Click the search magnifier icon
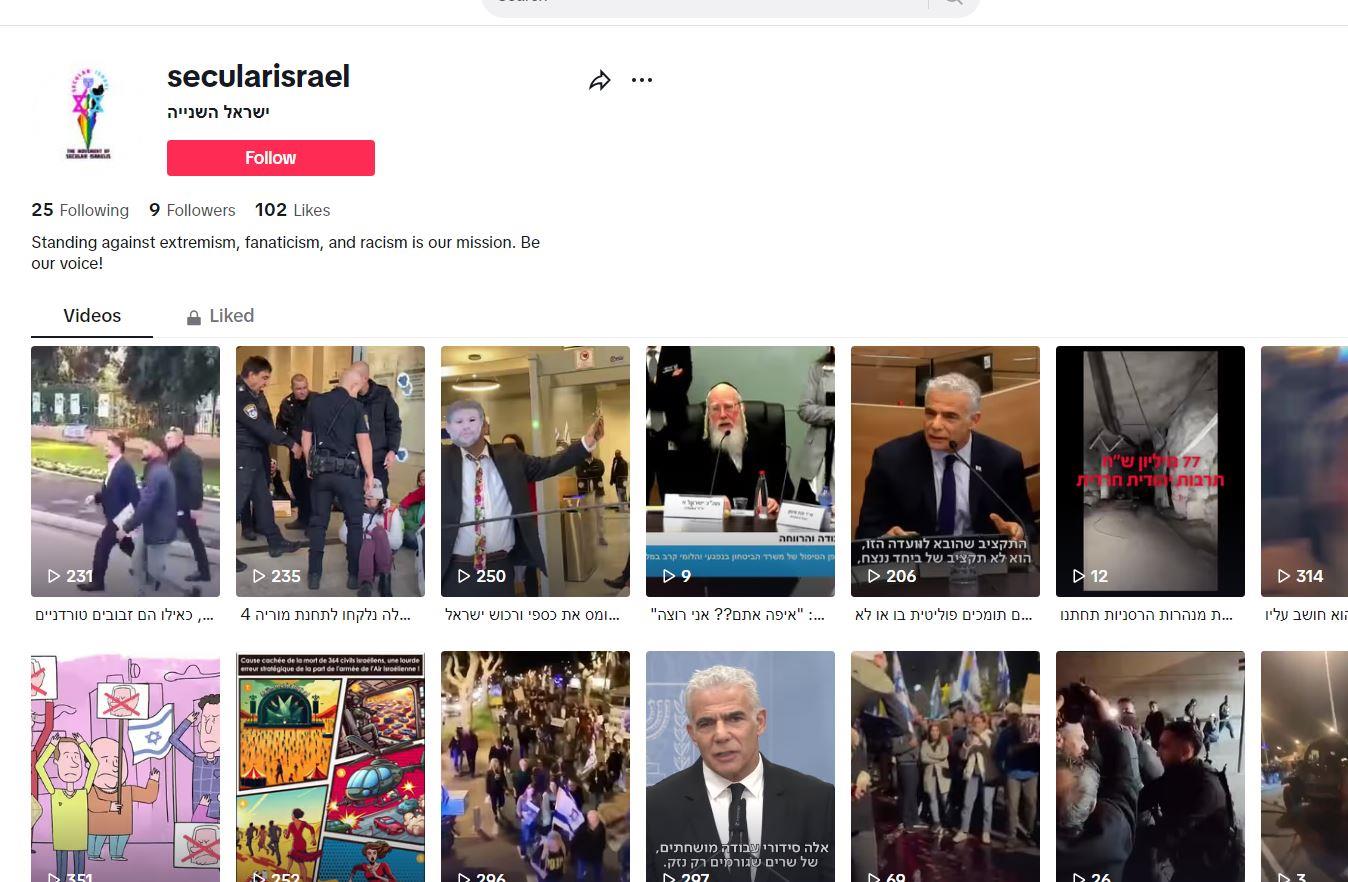The height and width of the screenshot is (882, 1348). 953,3
